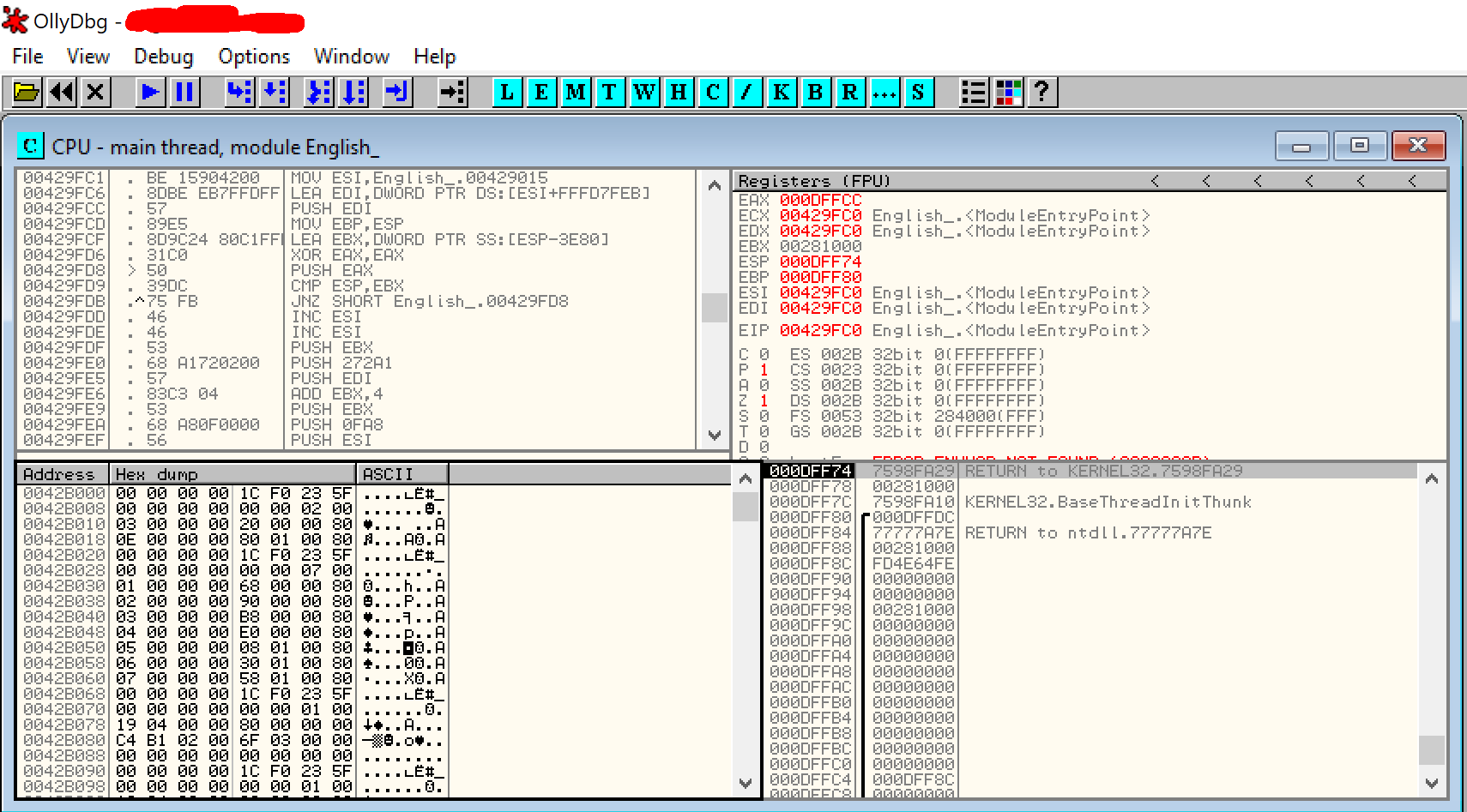
Task: Close the debugged program with the X toolbar icon
Action: (96, 92)
